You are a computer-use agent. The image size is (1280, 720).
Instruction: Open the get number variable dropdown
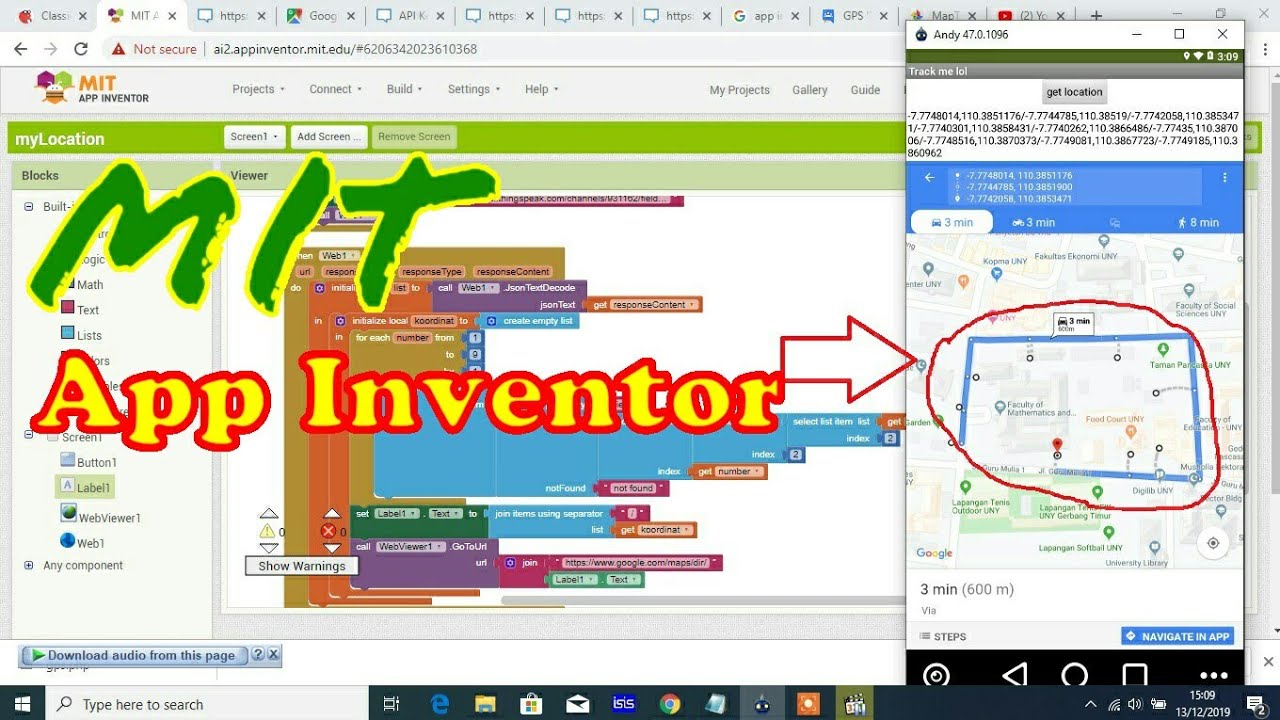pos(757,471)
